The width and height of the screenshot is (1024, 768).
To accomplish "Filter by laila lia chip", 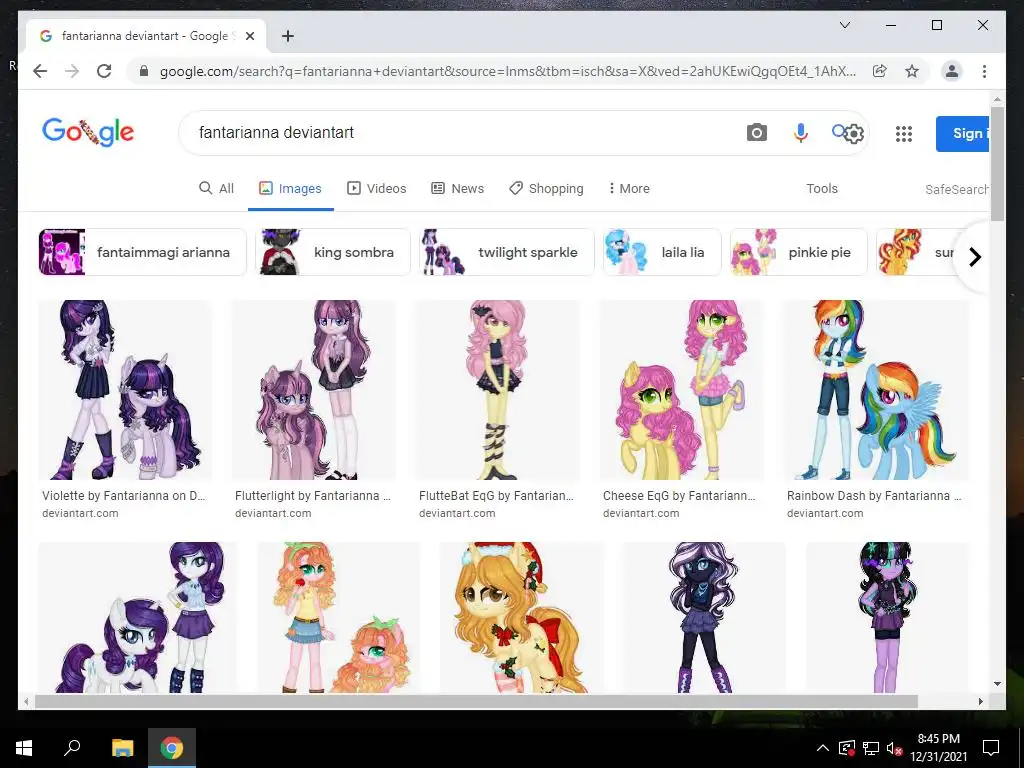I will [x=662, y=252].
